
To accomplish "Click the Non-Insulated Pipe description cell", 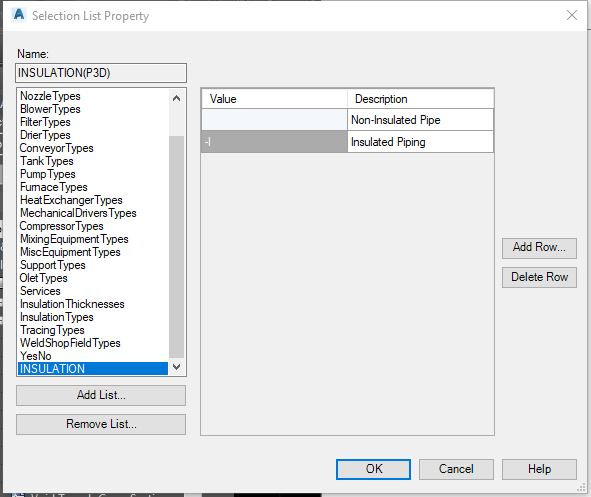I will tap(420, 120).
